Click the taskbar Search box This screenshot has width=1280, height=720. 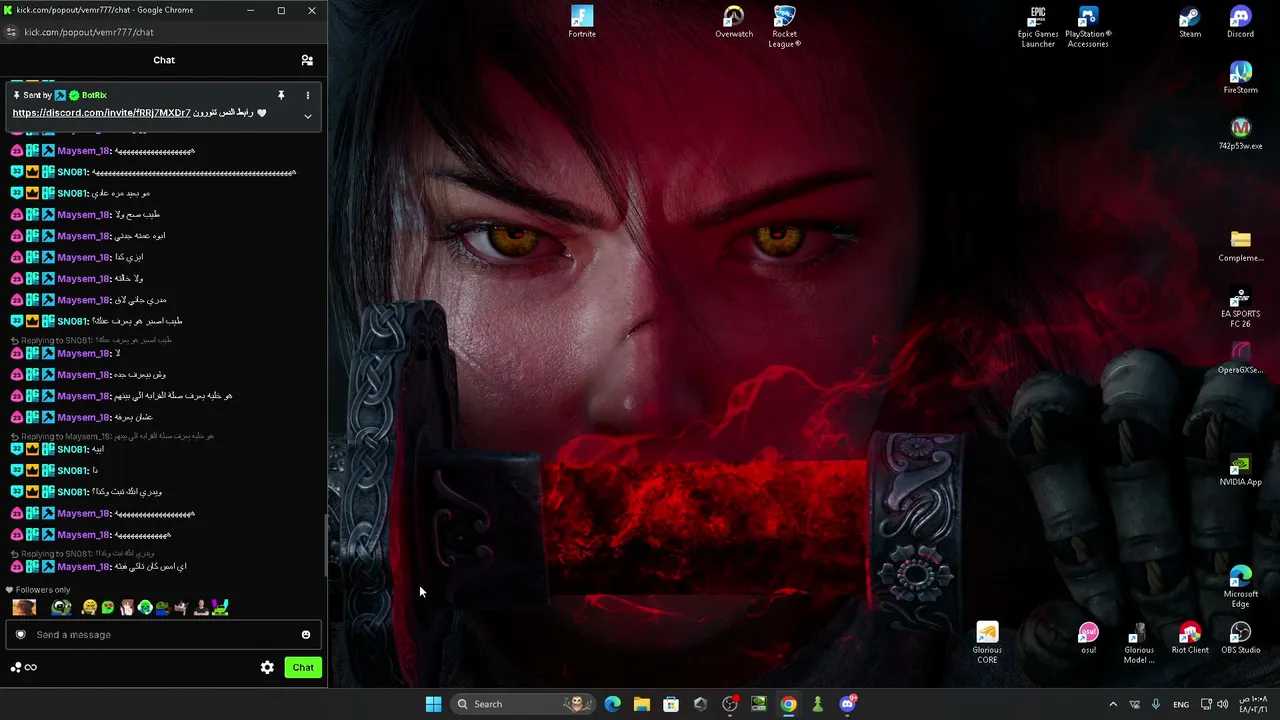click(521, 704)
